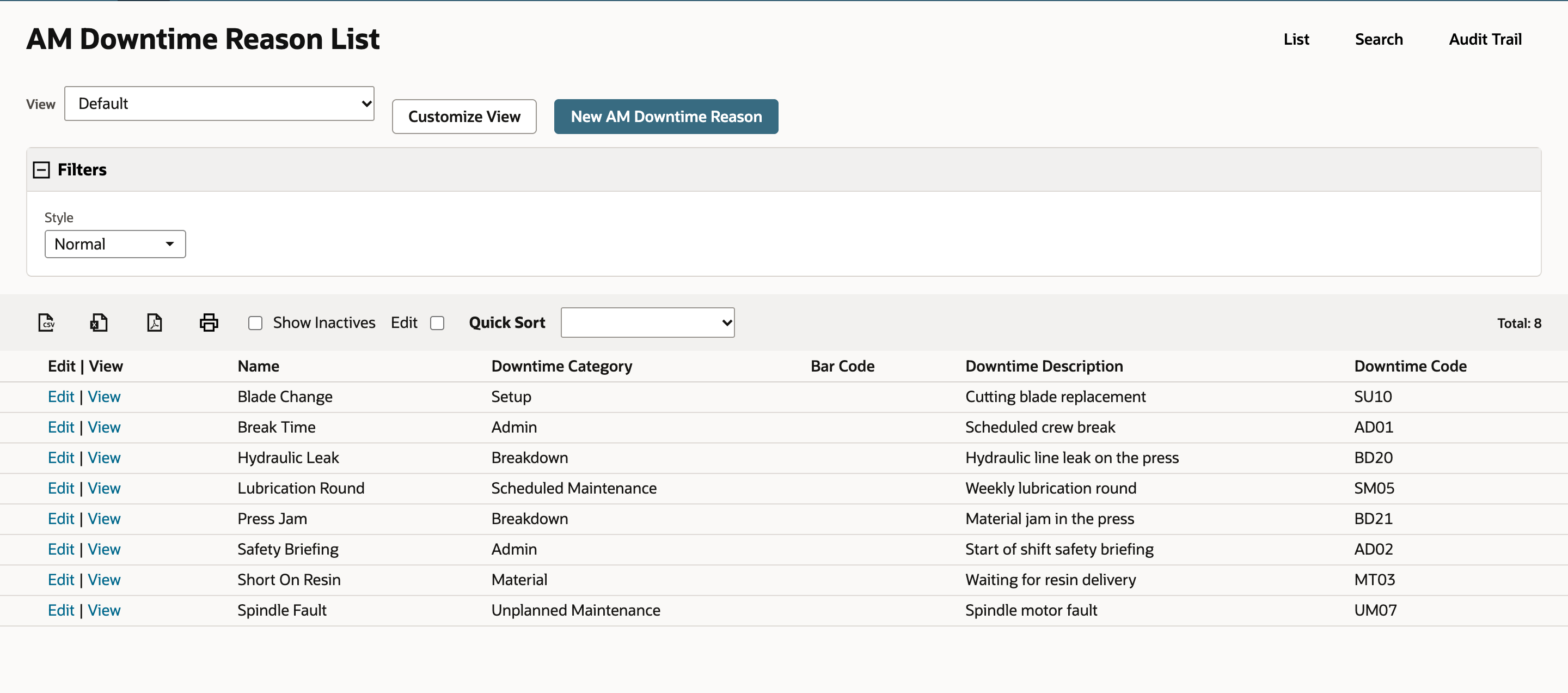The image size is (1568, 693).
Task: View the Spindle Fault record
Action: [104, 610]
